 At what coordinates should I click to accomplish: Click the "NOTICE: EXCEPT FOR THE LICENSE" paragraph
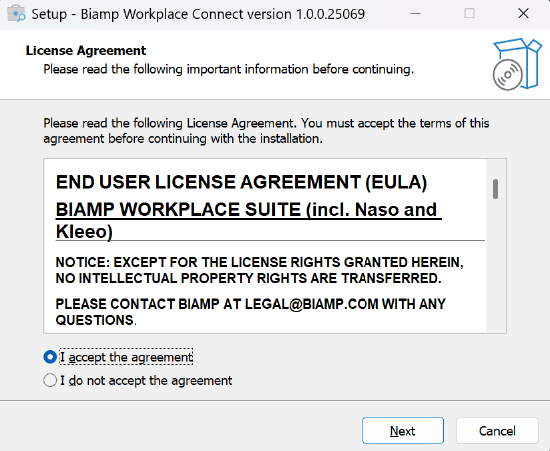click(x=260, y=270)
